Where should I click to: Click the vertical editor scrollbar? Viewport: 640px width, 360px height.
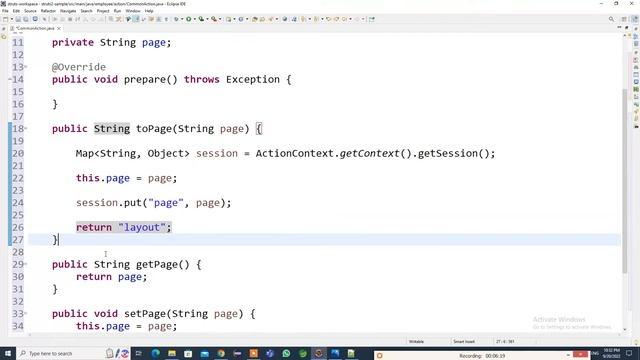point(624,180)
